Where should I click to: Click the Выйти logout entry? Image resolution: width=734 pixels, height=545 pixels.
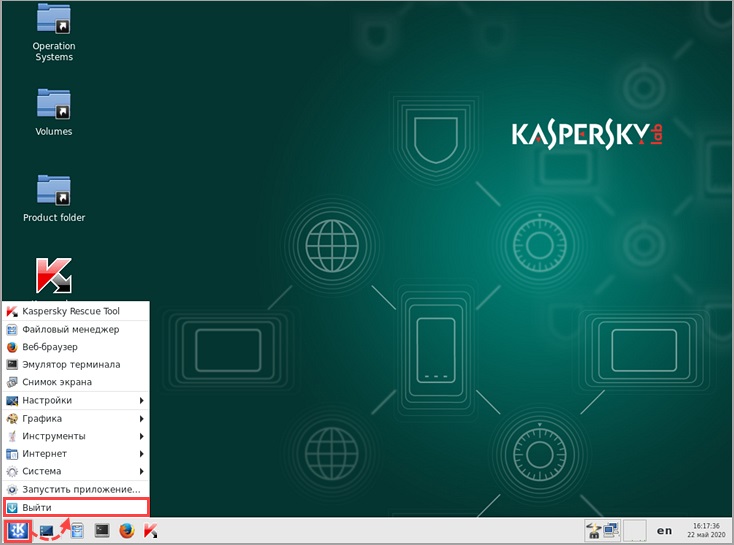coord(76,508)
